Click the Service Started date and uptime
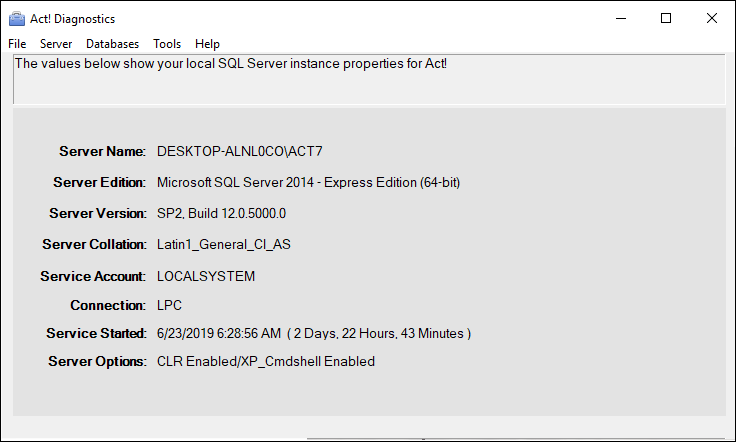The image size is (736, 442). click(x=314, y=333)
